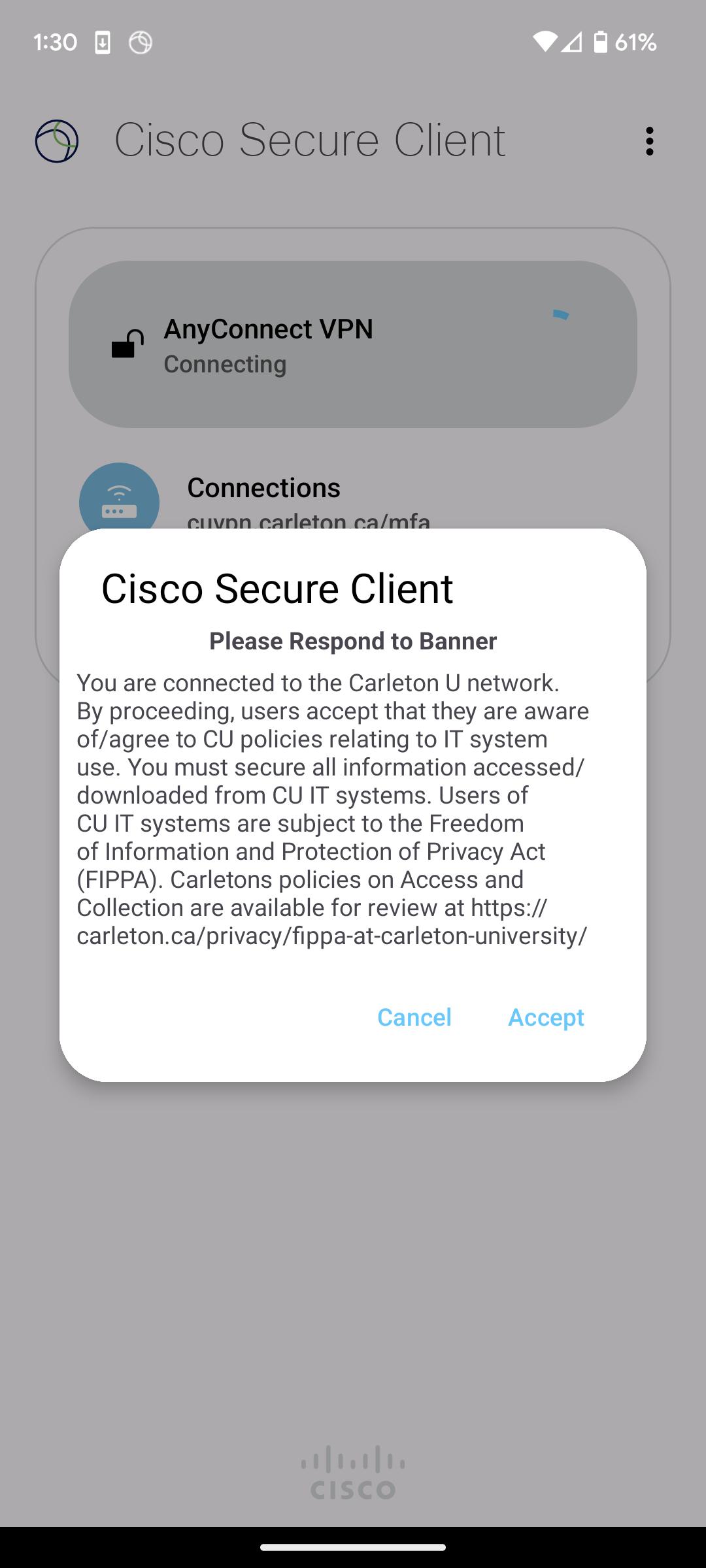This screenshot has height=1568, width=706.
Task: Tap the Wi-Fi signal icon
Action: click(545, 42)
